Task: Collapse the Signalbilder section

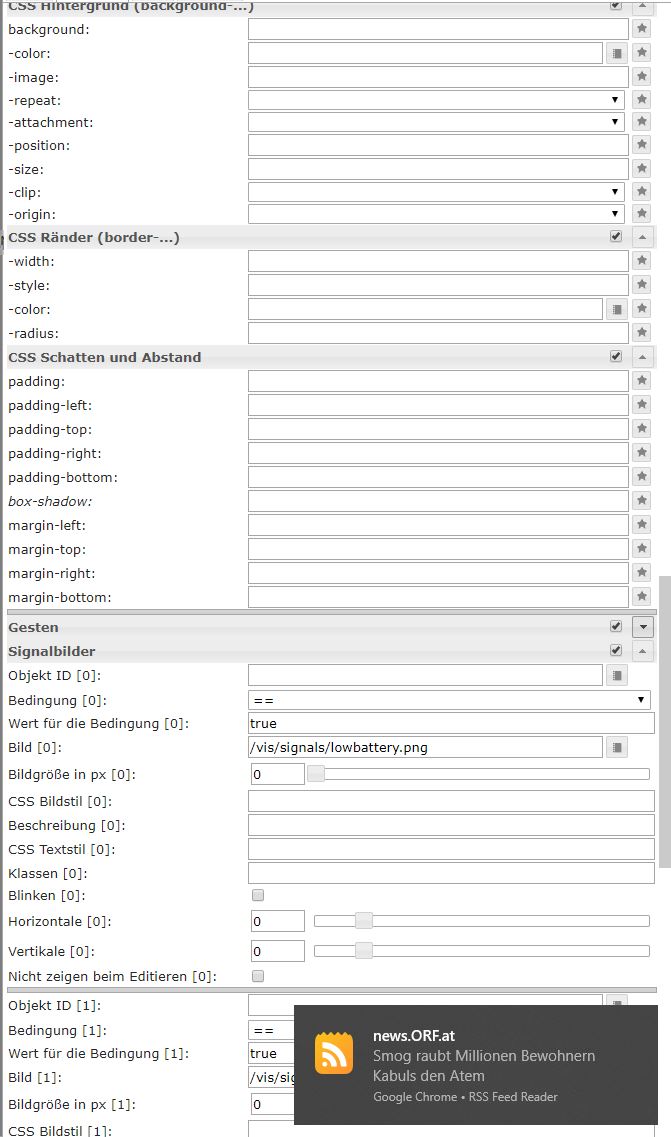Action: click(643, 651)
